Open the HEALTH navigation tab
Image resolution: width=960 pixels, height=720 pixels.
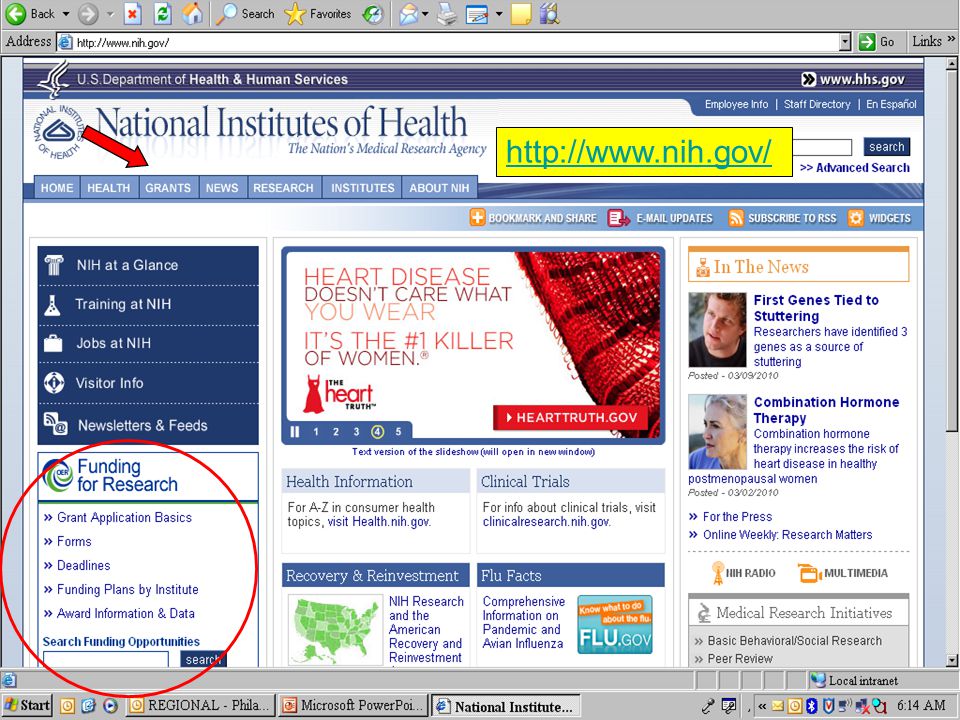coord(108,188)
